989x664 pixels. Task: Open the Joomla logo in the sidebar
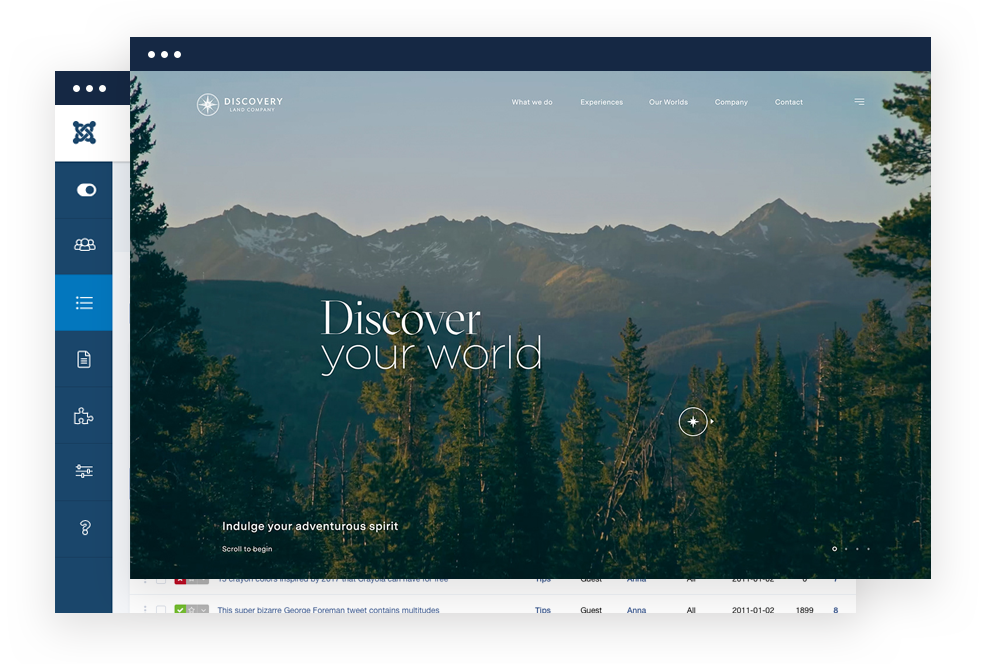pos(84,132)
